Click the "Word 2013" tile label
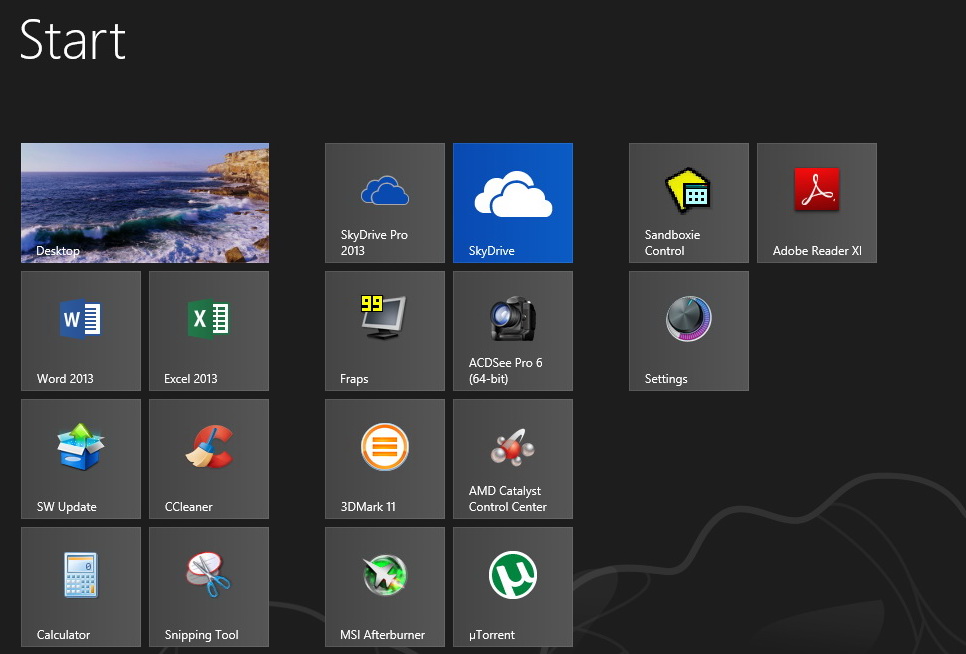This screenshot has width=966, height=654. [65, 379]
